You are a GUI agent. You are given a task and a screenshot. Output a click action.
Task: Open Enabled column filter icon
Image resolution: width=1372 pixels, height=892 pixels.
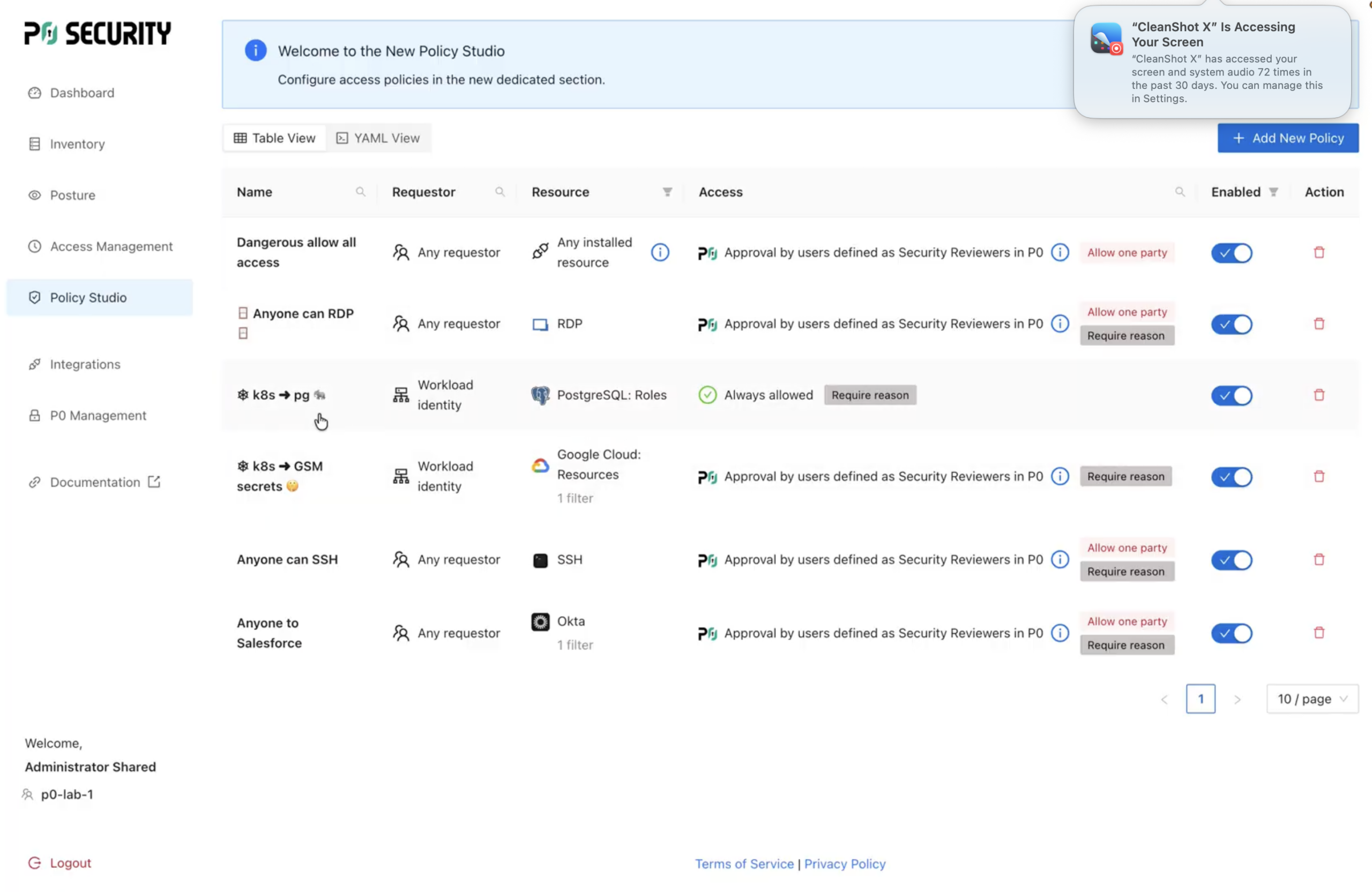click(1273, 192)
